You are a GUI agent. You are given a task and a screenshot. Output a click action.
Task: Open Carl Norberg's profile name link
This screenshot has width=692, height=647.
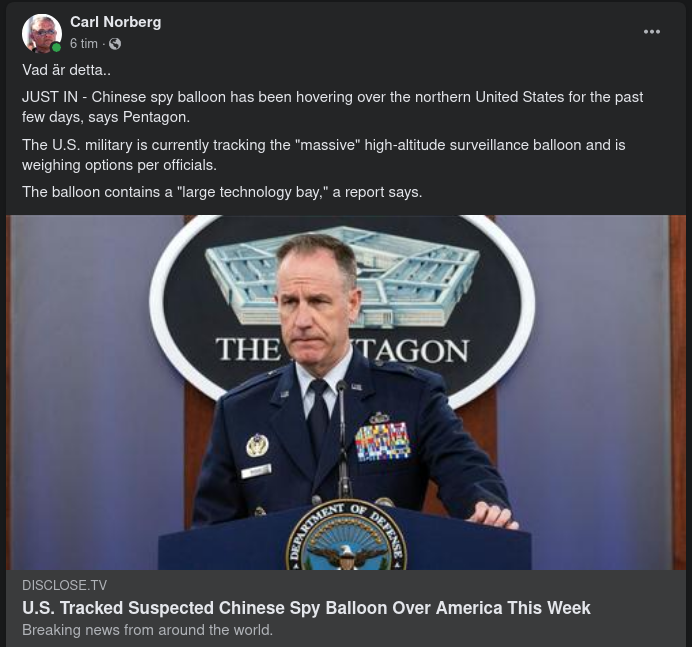tap(116, 22)
